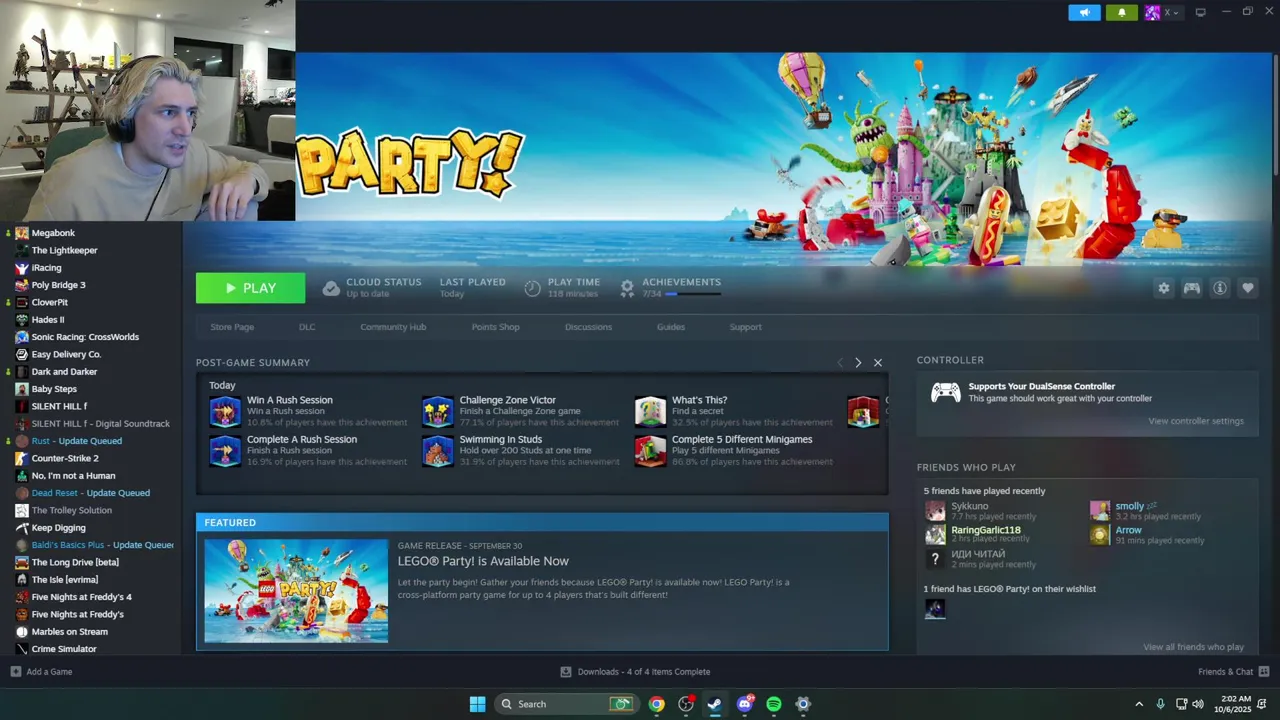Open the DLC tab
The image size is (1280, 720).
(307, 327)
